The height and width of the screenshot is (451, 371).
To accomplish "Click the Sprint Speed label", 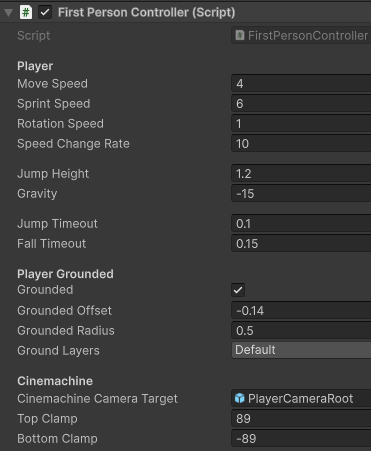I will click(x=54, y=104).
